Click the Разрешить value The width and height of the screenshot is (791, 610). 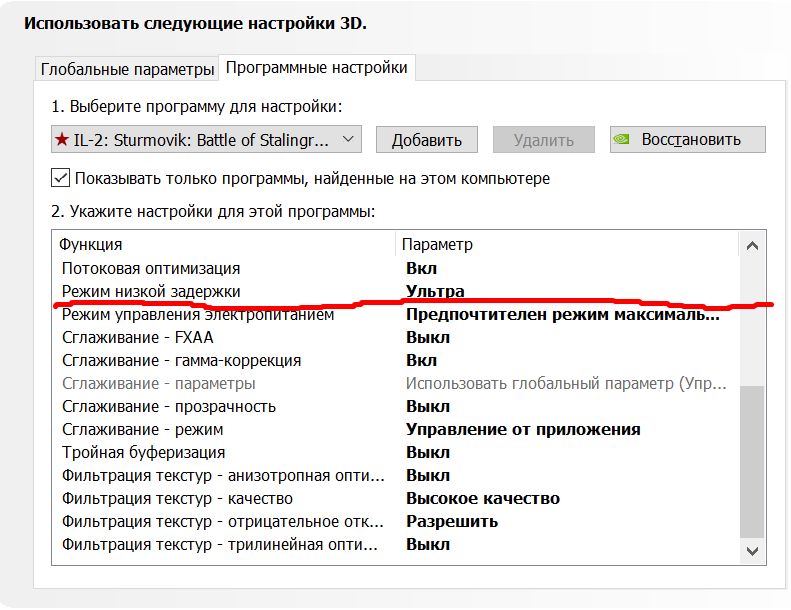452,522
